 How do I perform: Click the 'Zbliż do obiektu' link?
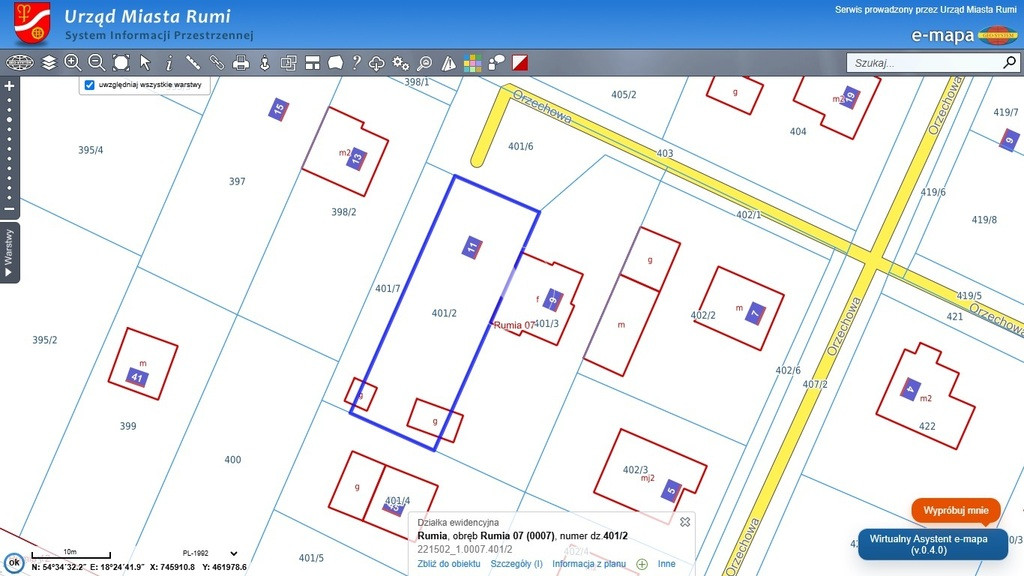pos(449,564)
